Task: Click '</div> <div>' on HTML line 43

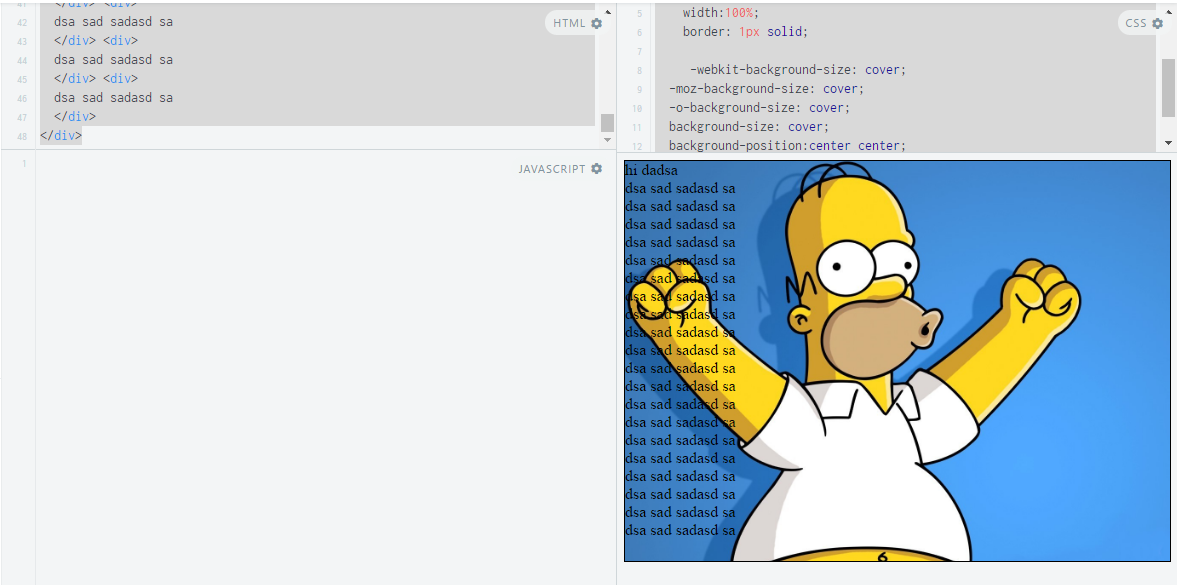Action: [x=96, y=41]
